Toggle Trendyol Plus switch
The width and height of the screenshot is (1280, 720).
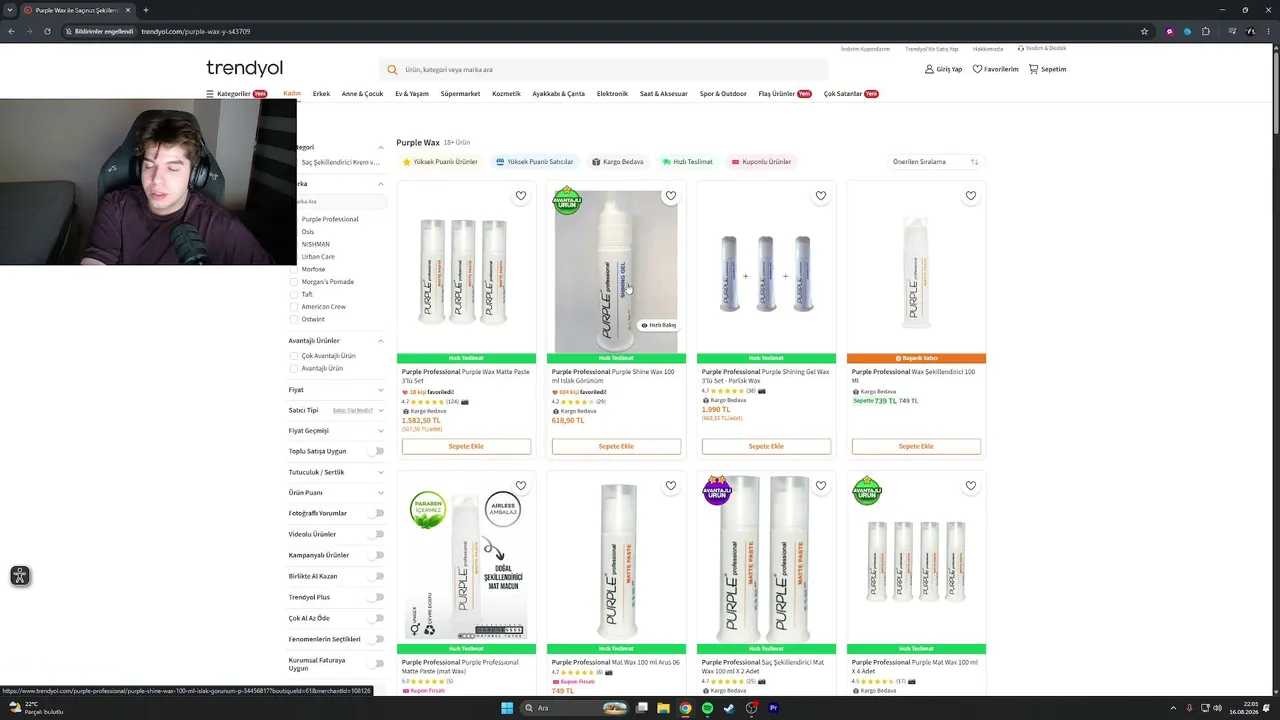point(377,597)
